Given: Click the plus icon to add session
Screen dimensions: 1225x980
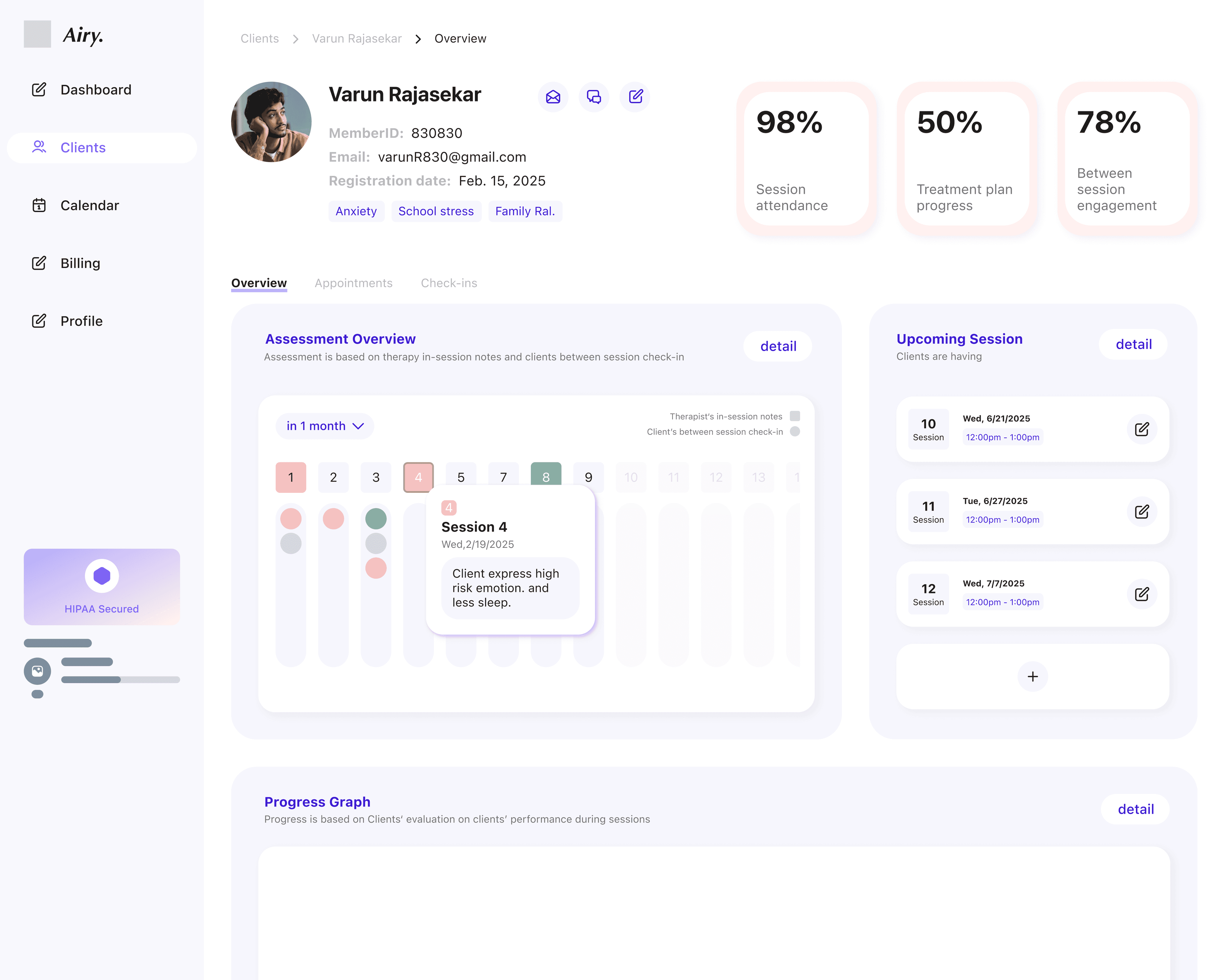Looking at the screenshot, I should coord(1032,676).
